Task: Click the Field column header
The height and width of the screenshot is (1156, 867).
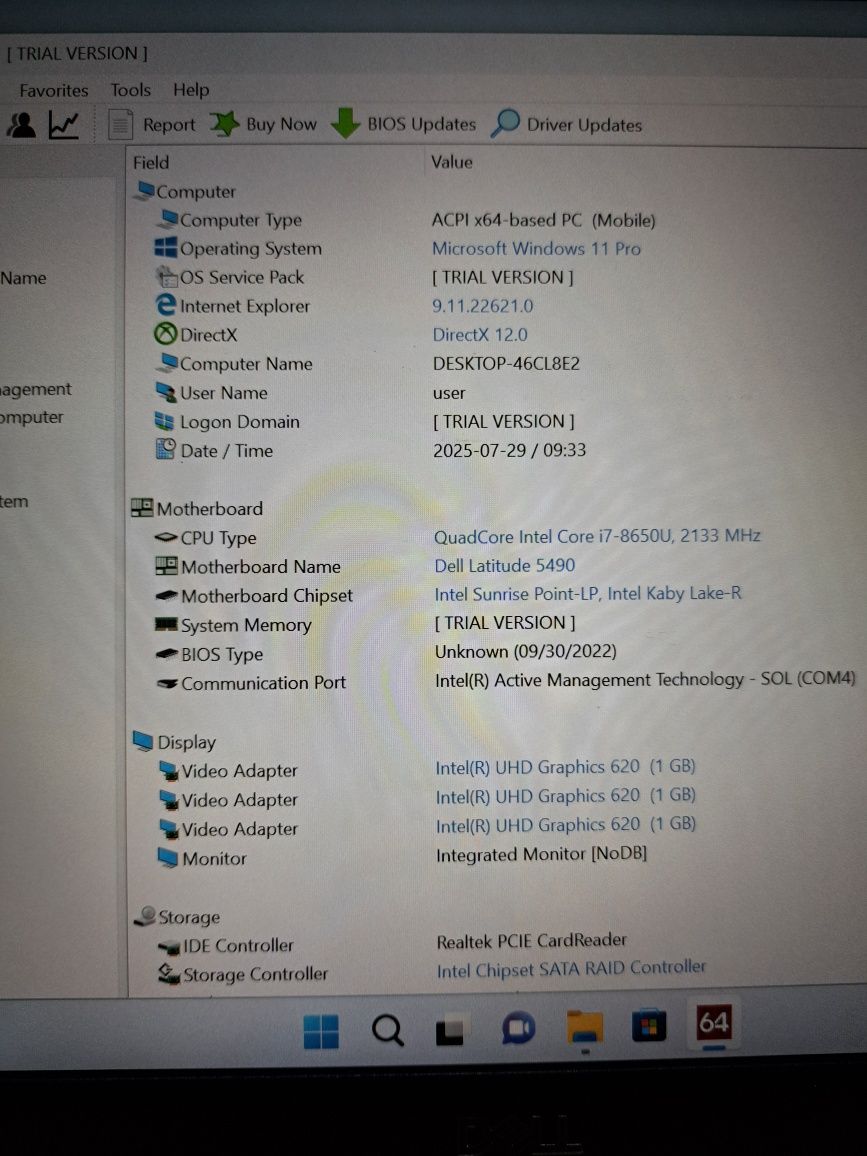Action: click(x=151, y=162)
